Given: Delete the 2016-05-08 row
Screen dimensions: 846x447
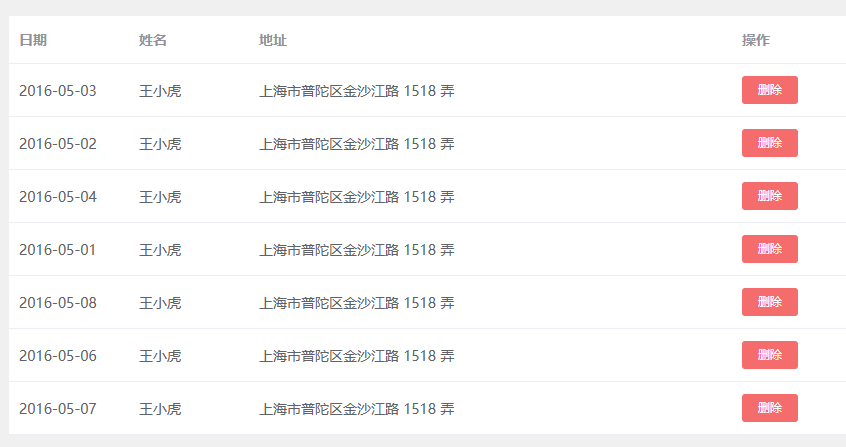Looking at the screenshot, I should click(x=769, y=302).
